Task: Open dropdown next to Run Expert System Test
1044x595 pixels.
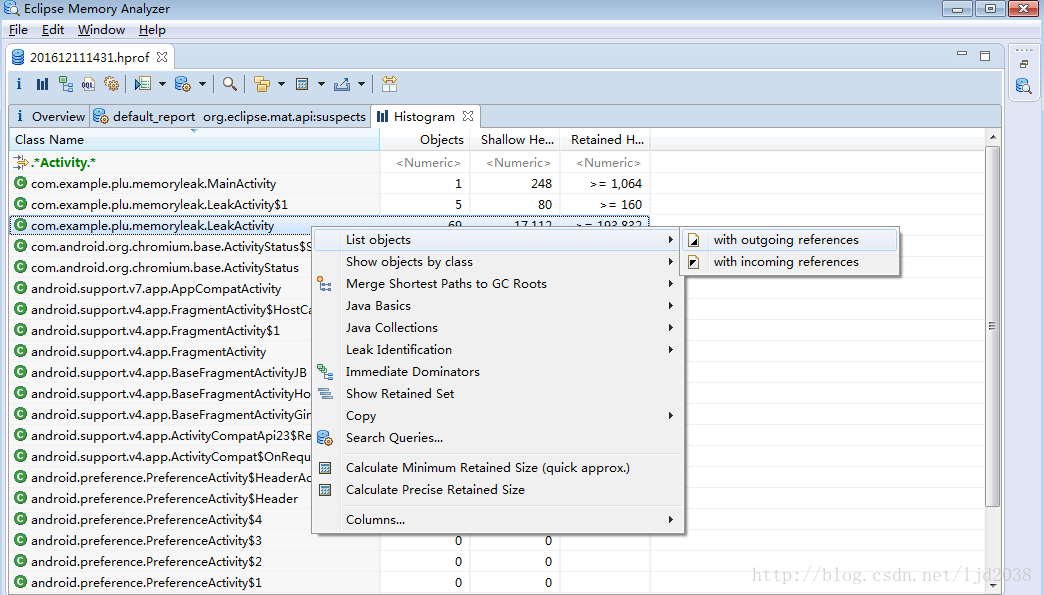Action: tap(162, 84)
